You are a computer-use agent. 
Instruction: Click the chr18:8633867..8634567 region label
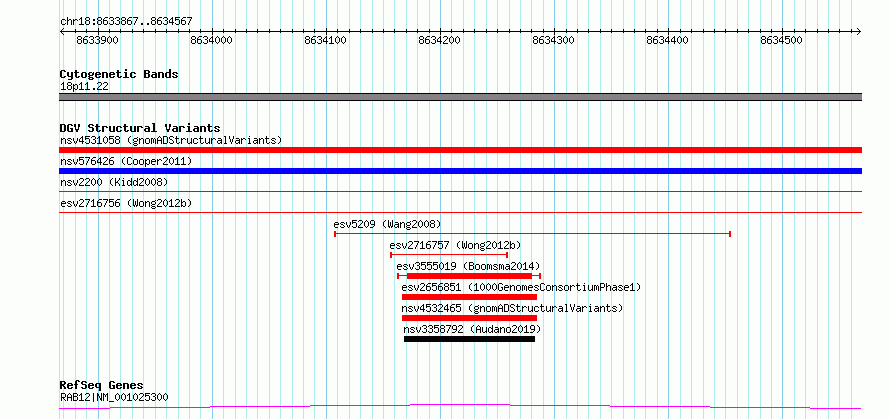tap(126, 22)
